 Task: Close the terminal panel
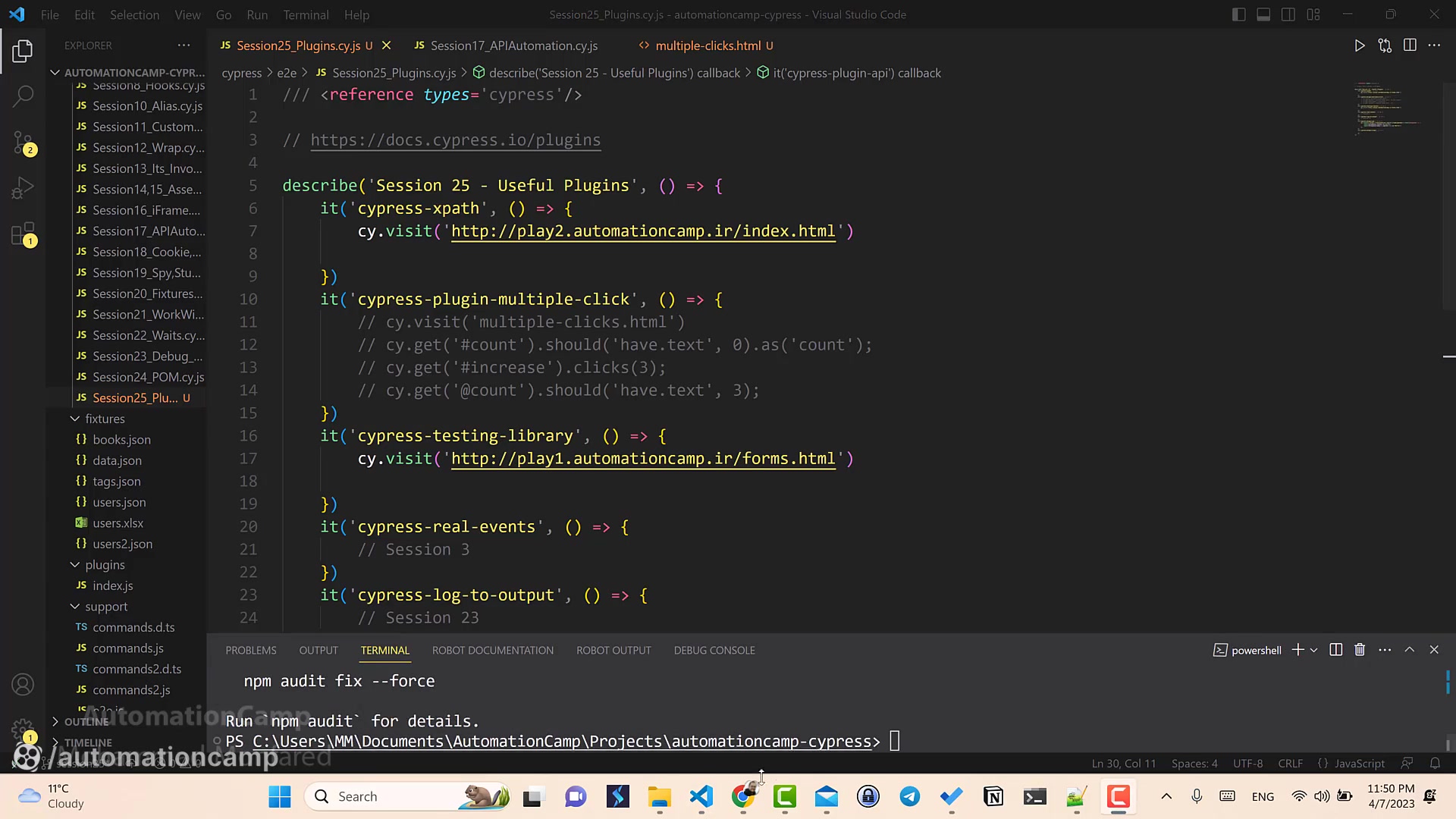point(1434,650)
